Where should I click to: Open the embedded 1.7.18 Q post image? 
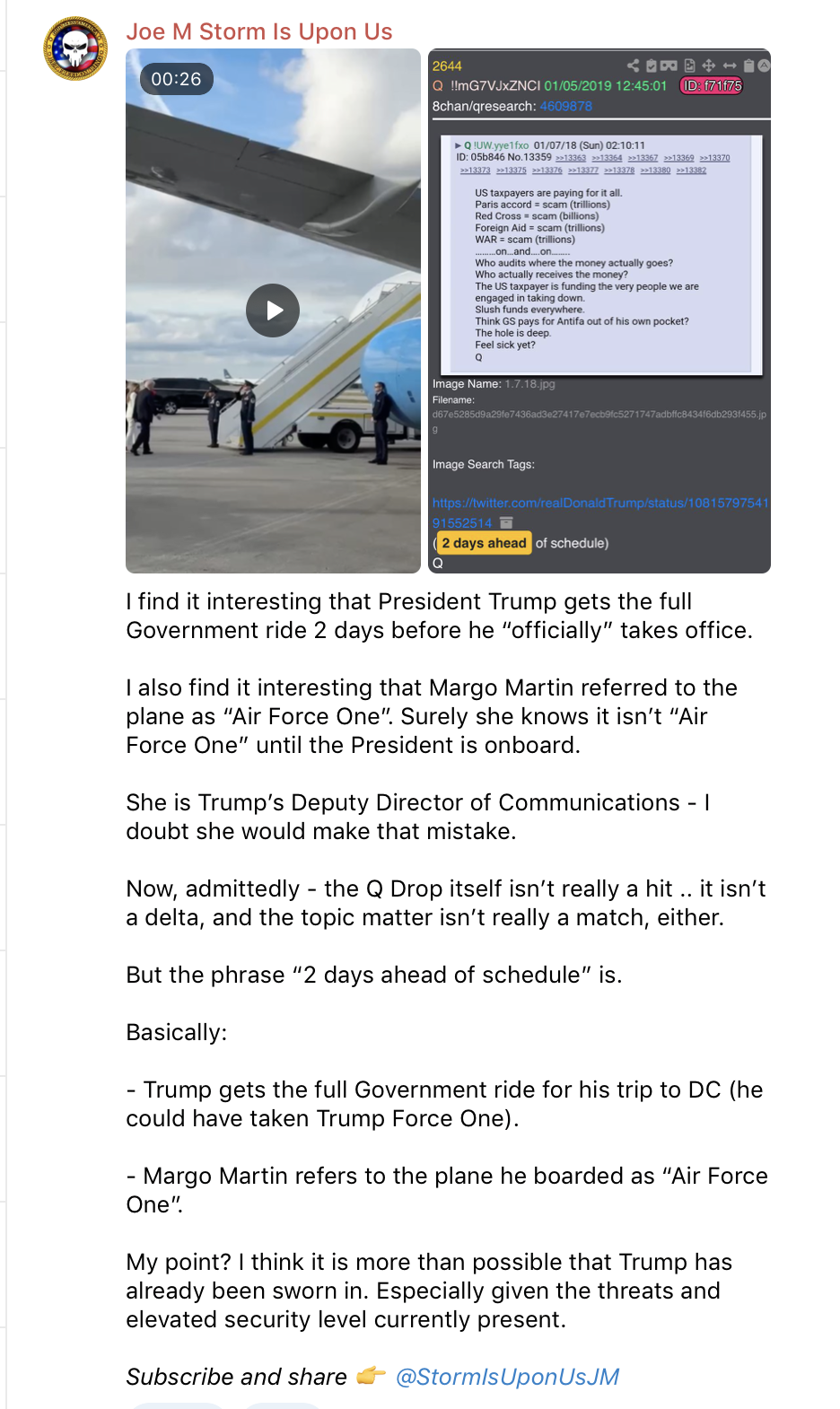click(601, 253)
